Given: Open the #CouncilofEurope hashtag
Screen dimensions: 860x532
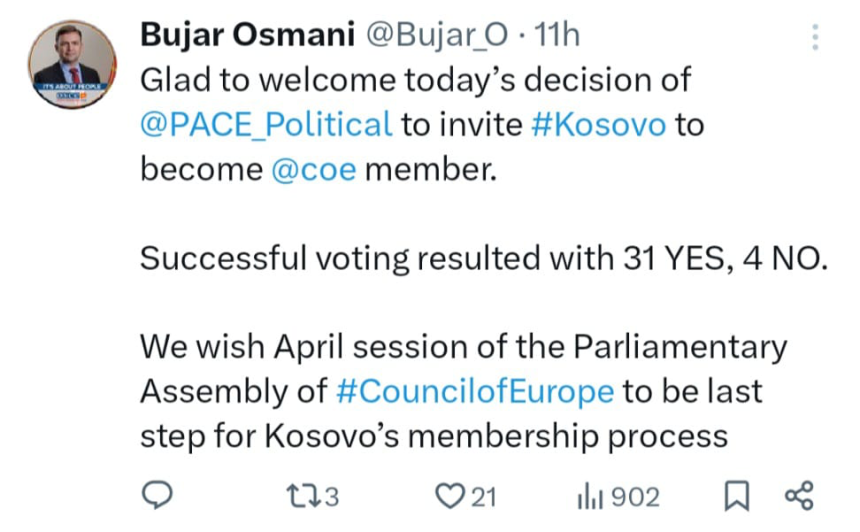Looking at the screenshot, I should click(474, 391).
